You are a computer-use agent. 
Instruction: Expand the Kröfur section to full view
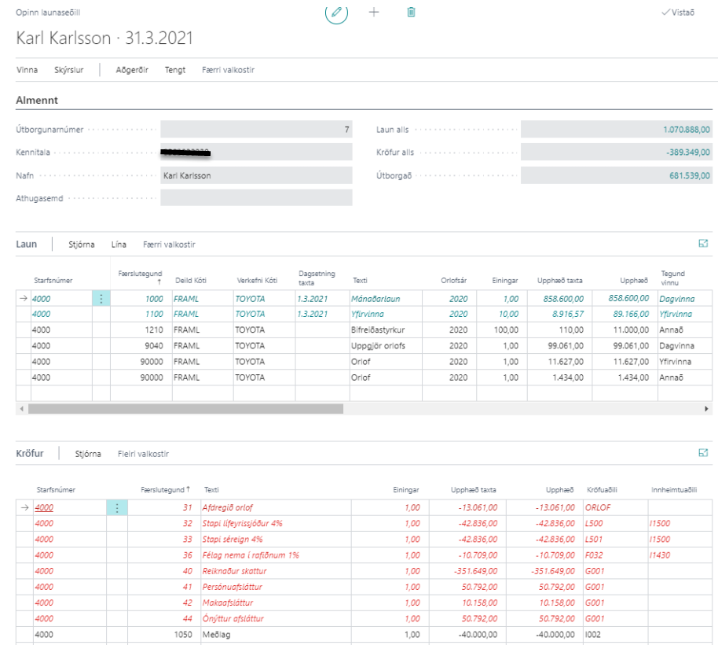click(703, 453)
